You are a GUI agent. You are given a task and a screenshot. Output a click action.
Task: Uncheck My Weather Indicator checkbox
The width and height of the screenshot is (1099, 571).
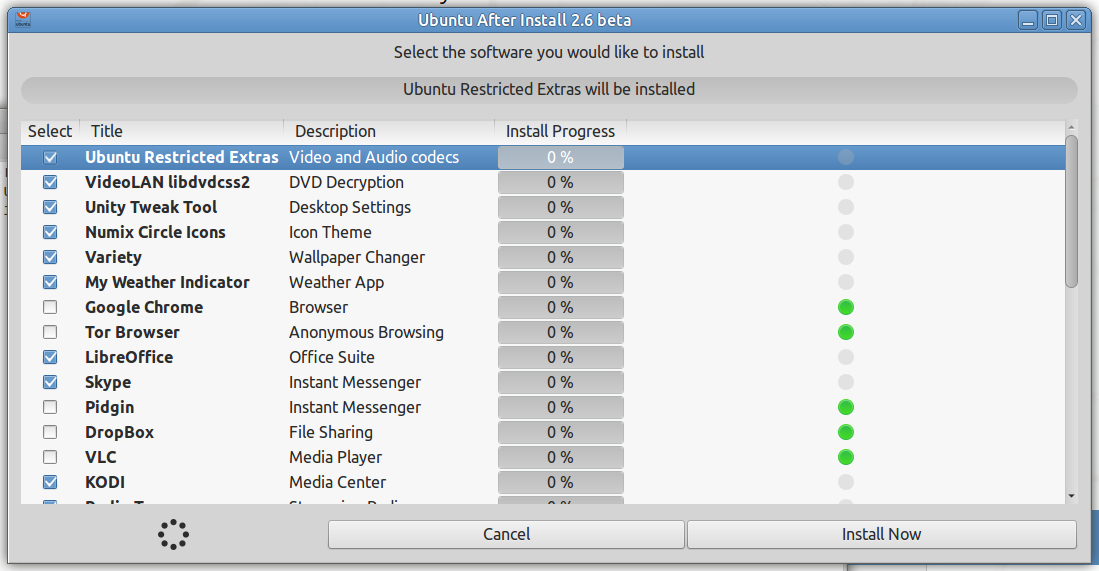click(50, 282)
